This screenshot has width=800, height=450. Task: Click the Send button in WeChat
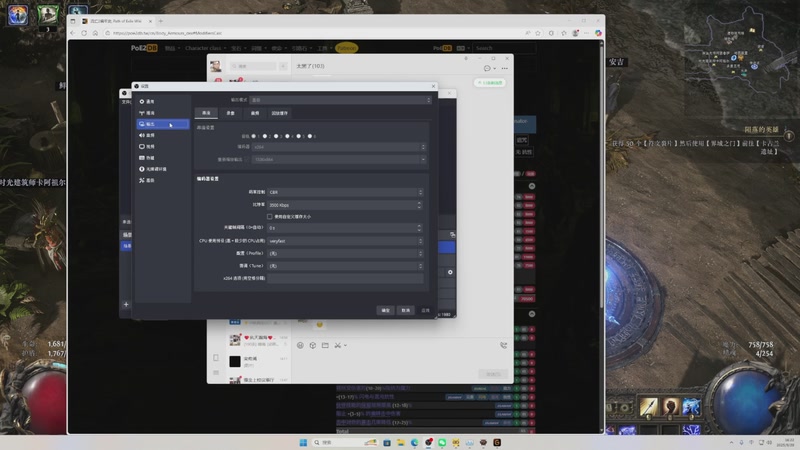coord(493,374)
